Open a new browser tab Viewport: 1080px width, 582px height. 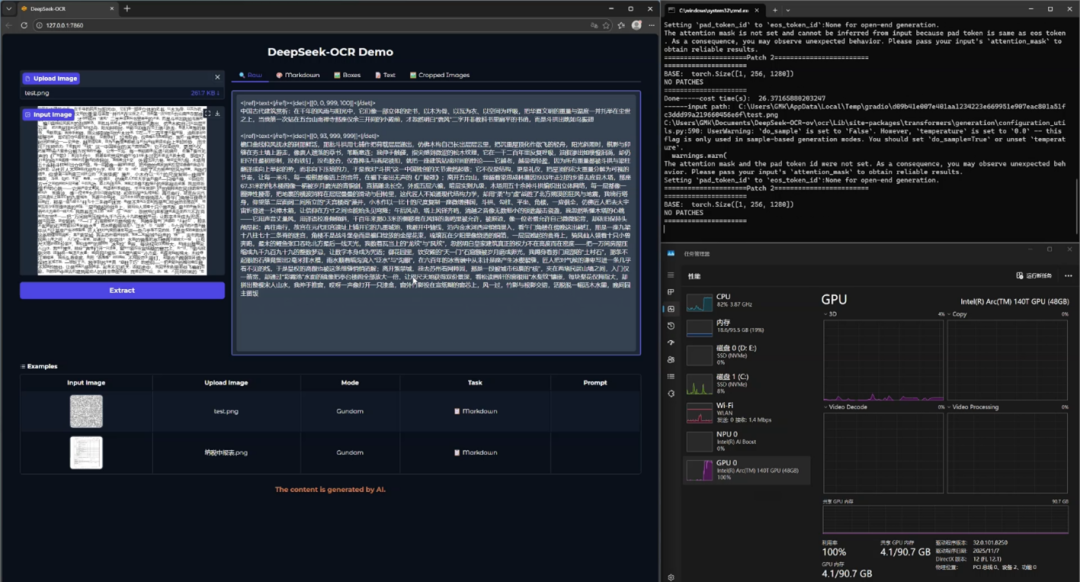click(x=127, y=8)
